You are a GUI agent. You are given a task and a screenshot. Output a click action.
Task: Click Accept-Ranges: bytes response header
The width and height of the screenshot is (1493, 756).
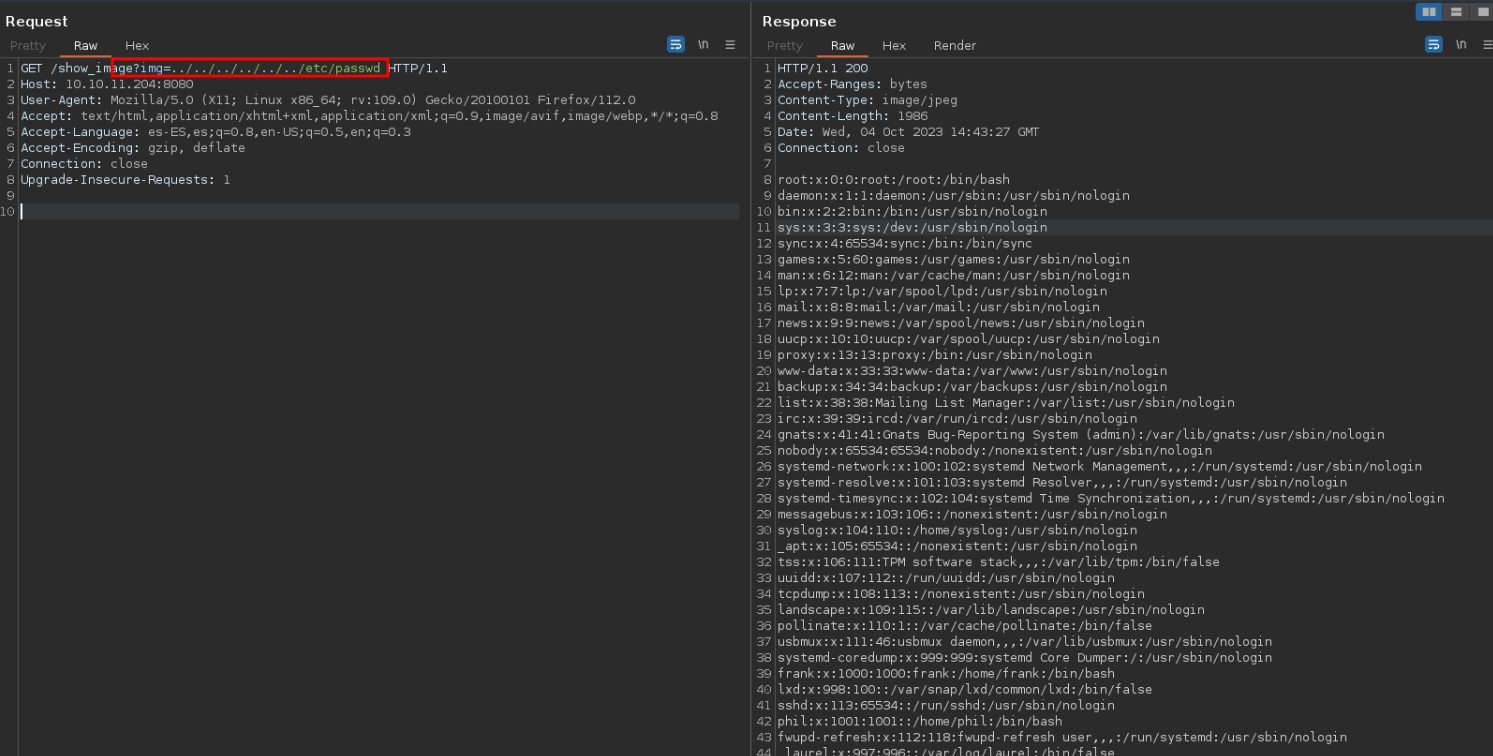852,84
